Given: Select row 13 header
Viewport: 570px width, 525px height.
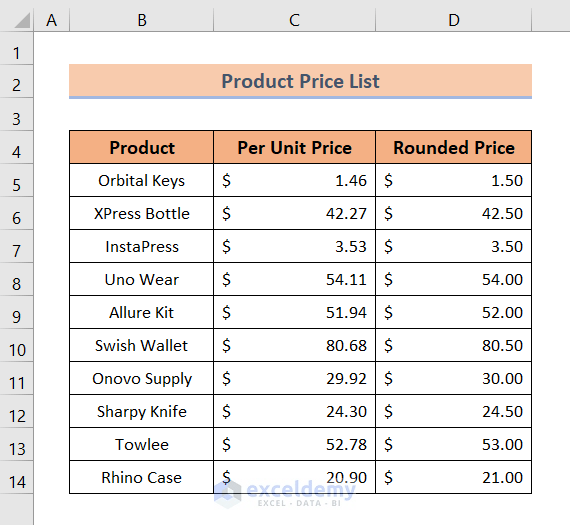Looking at the screenshot, I should point(16,444).
